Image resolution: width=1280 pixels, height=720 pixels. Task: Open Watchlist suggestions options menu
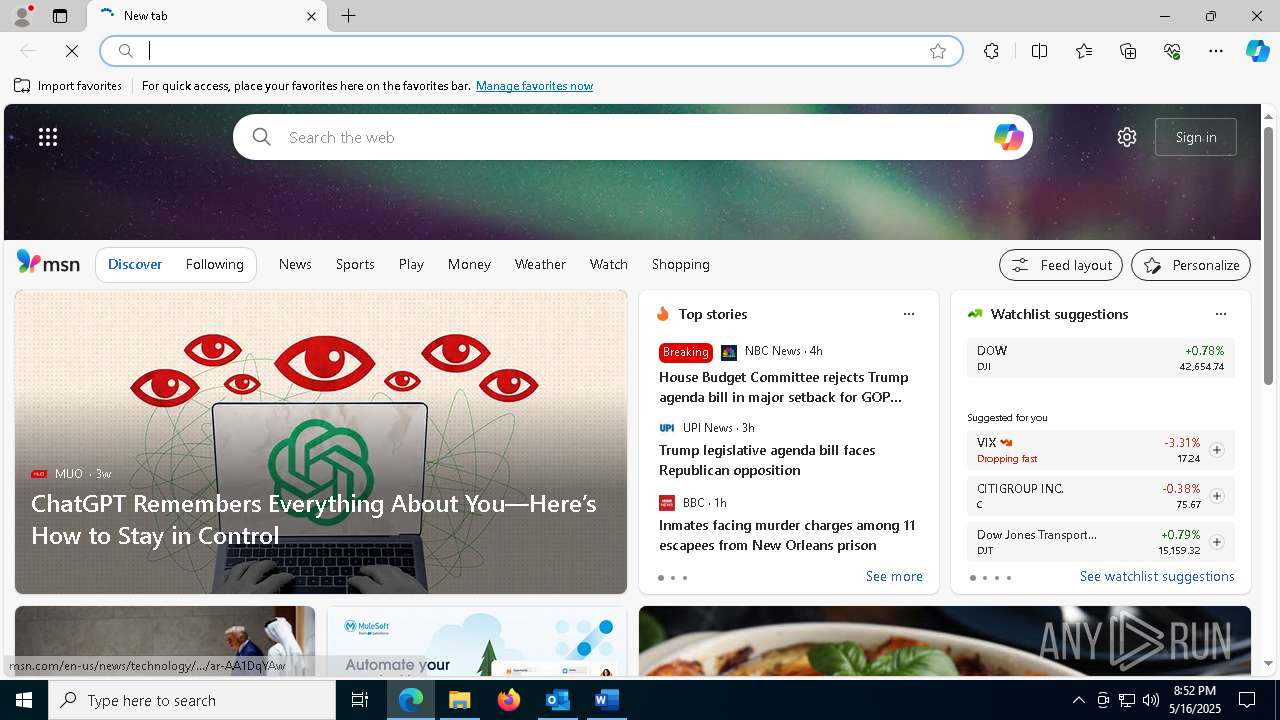pyautogui.click(x=1221, y=314)
